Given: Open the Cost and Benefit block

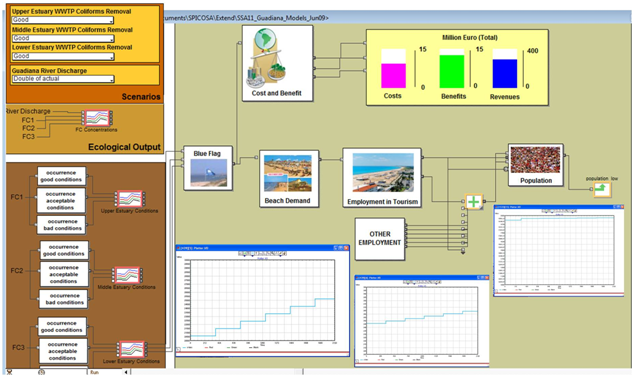Looking at the screenshot, I should [x=277, y=63].
